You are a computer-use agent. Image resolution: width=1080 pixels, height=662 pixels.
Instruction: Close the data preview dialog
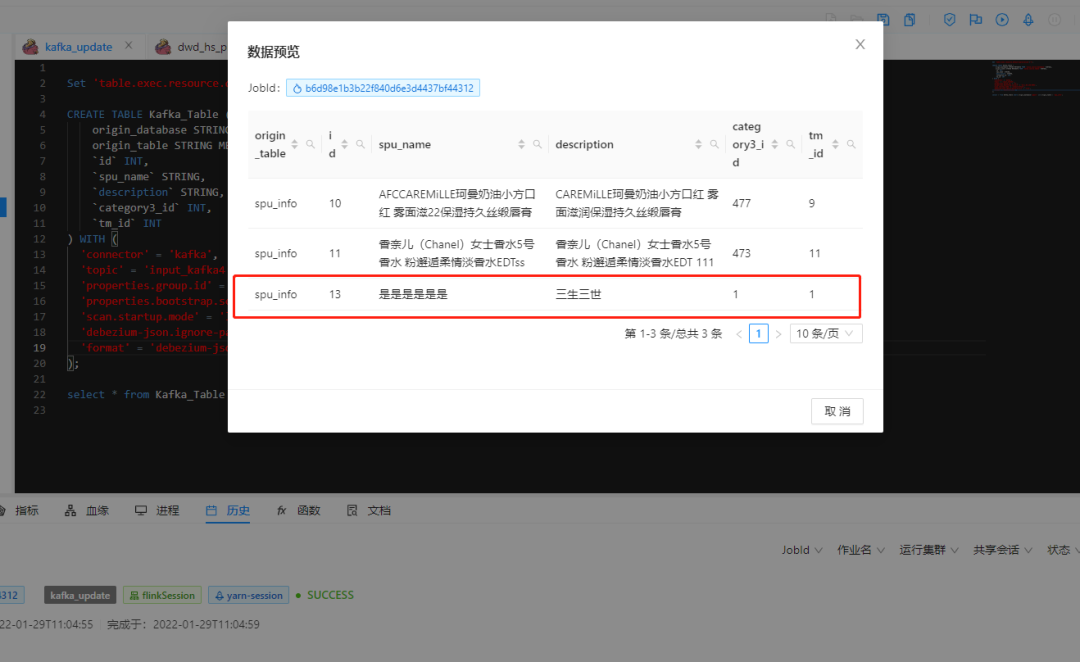click(x=860, y=44)
